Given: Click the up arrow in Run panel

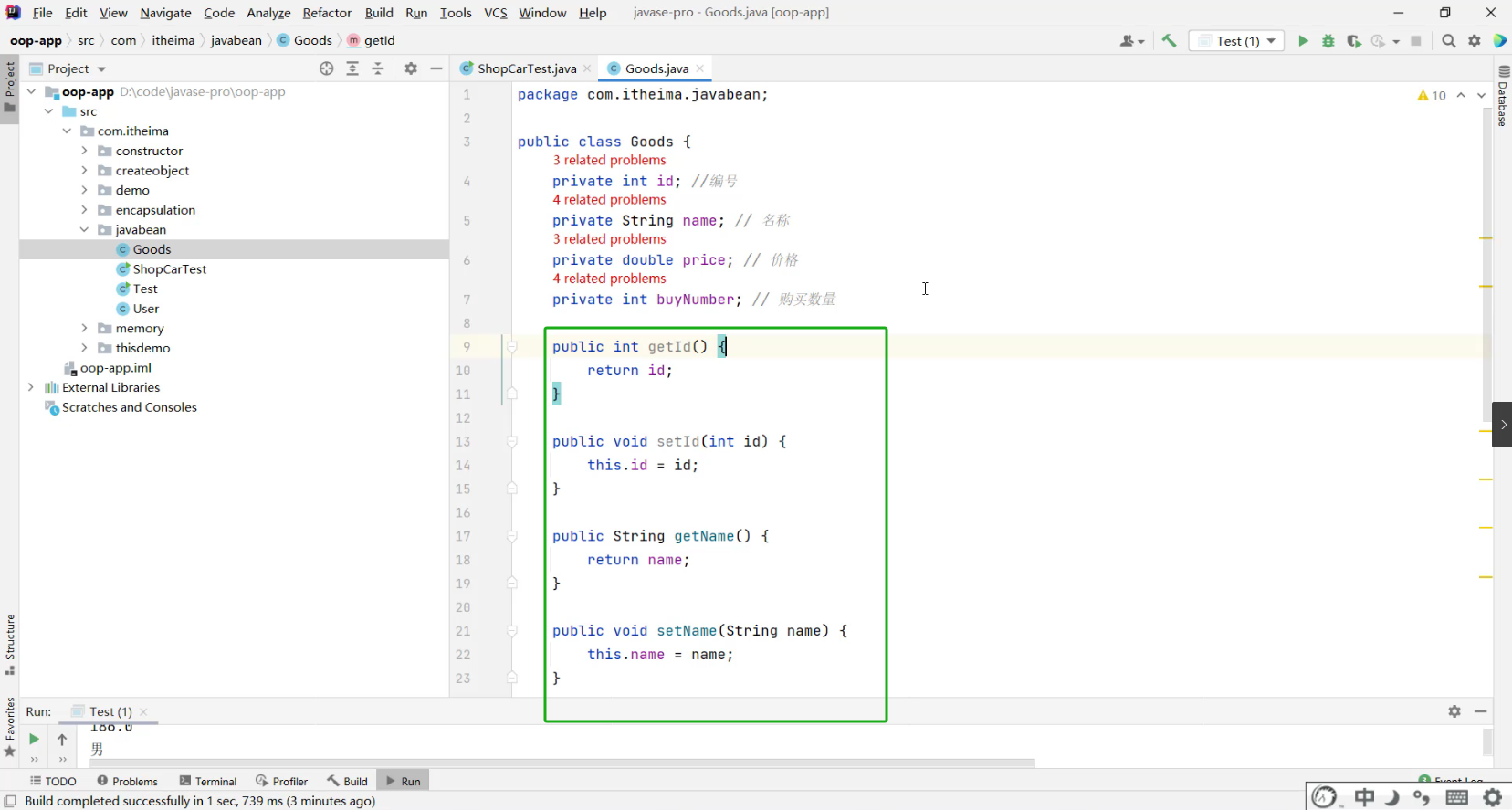Looking at the screenshot, I should pyautogui.click(x=62, y=739).
